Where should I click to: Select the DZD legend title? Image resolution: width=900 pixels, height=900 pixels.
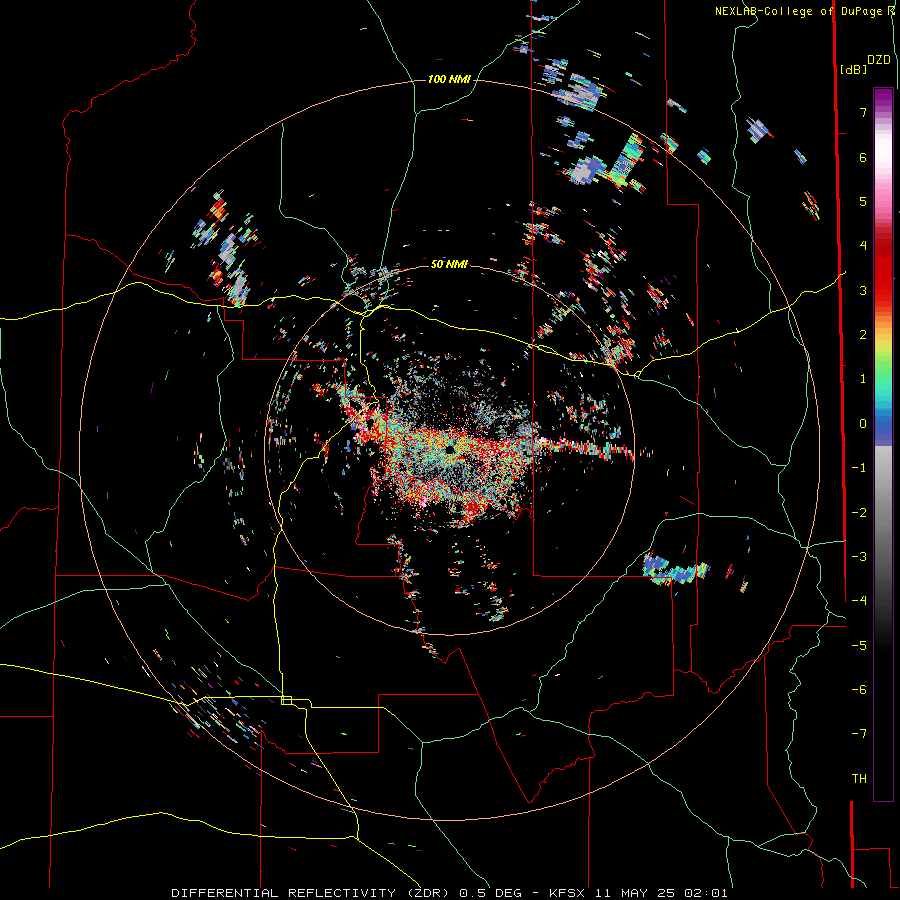[x=879, y=60]
